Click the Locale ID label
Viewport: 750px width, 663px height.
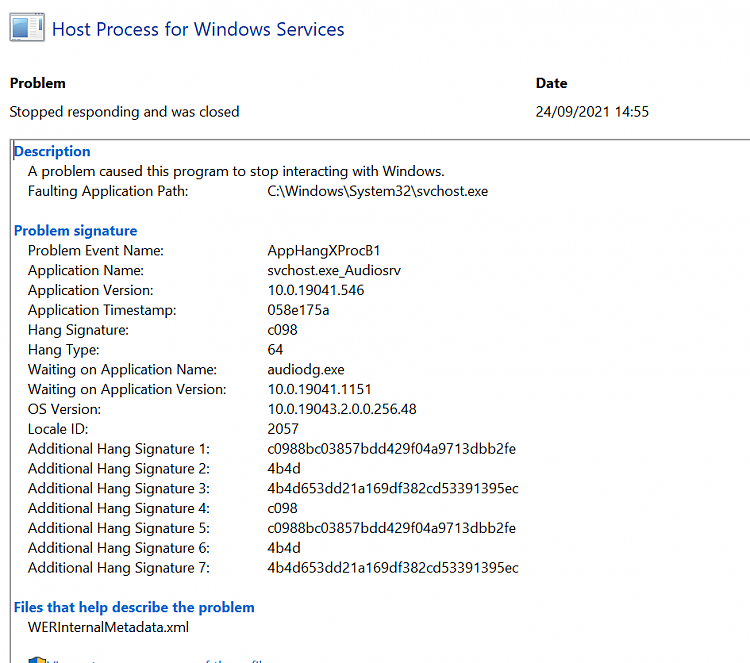(58, 429)
